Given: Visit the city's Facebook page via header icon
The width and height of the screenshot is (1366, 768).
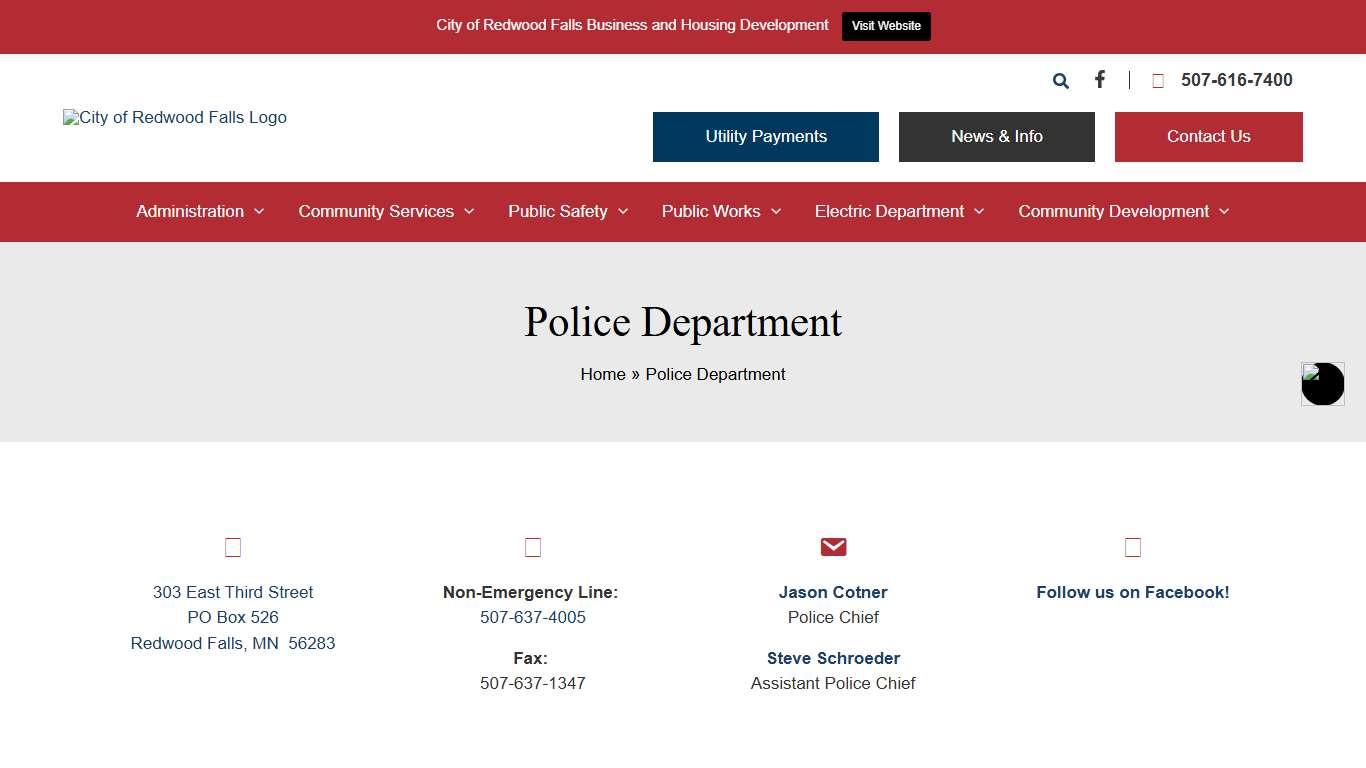Looking at the screenshot, I should pos(1099,80).
